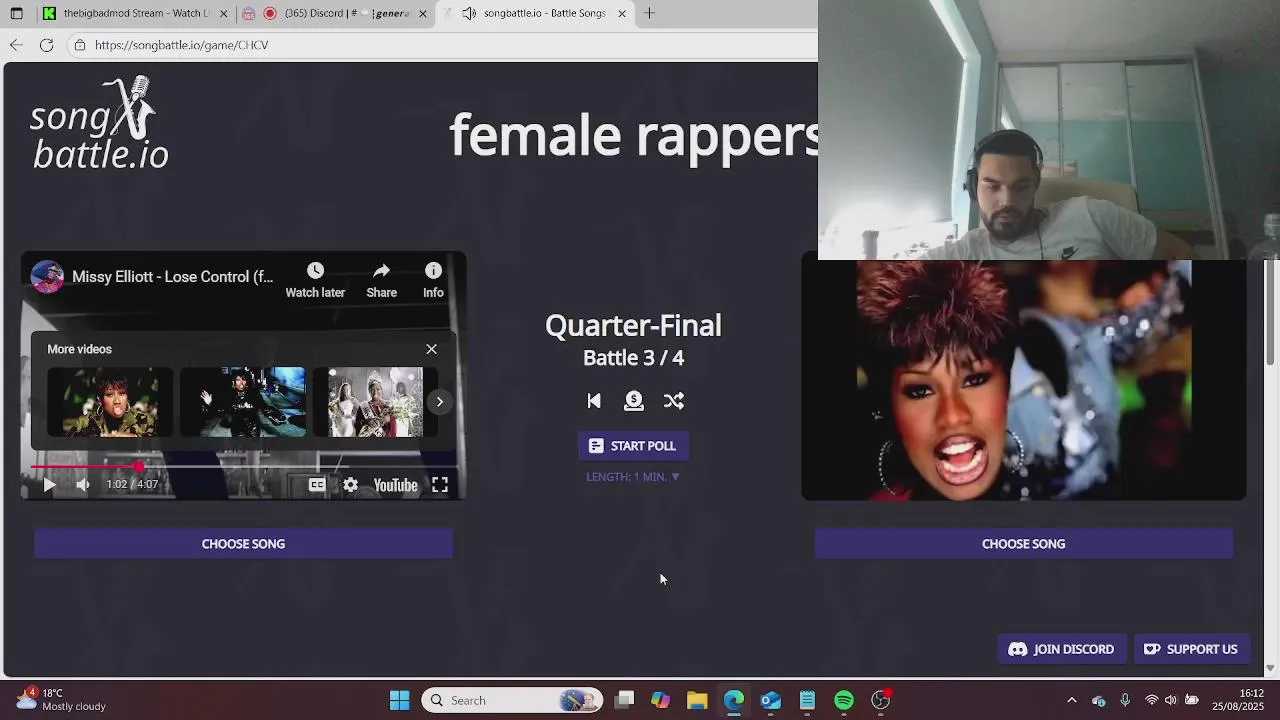The height and width of the screenshot is (720, 1280).
Task: Open Notepad from taskbar
Action: pyautogui.click(x=807, y=700)
